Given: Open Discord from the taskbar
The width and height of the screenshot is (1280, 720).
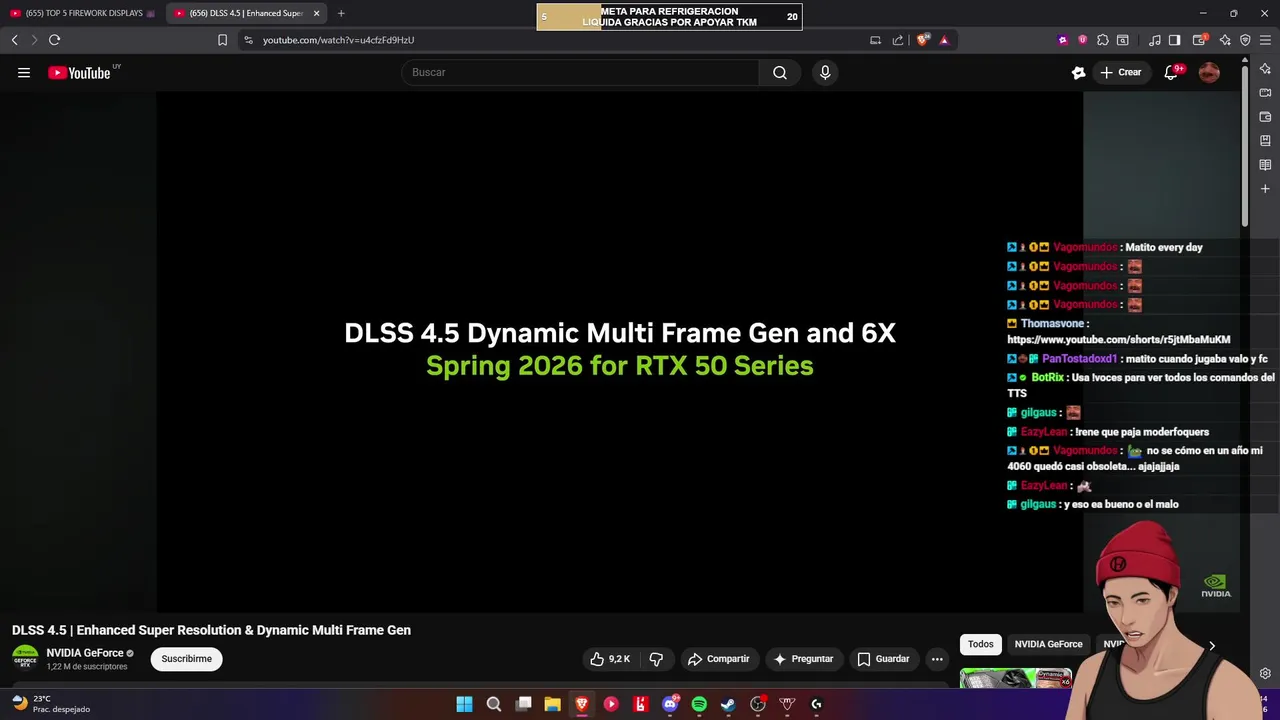Looking at the screenshot, I should coord(670,704).
